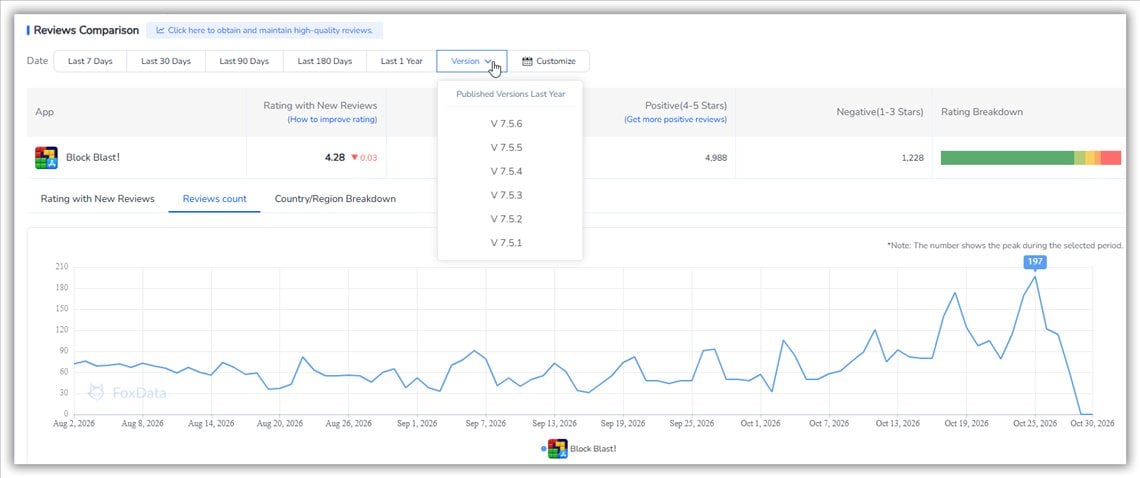Viewport: 1140px width, 478px height.
Task: Click the Negative(1-3 Stars) column header
Action: pos(880,112)
